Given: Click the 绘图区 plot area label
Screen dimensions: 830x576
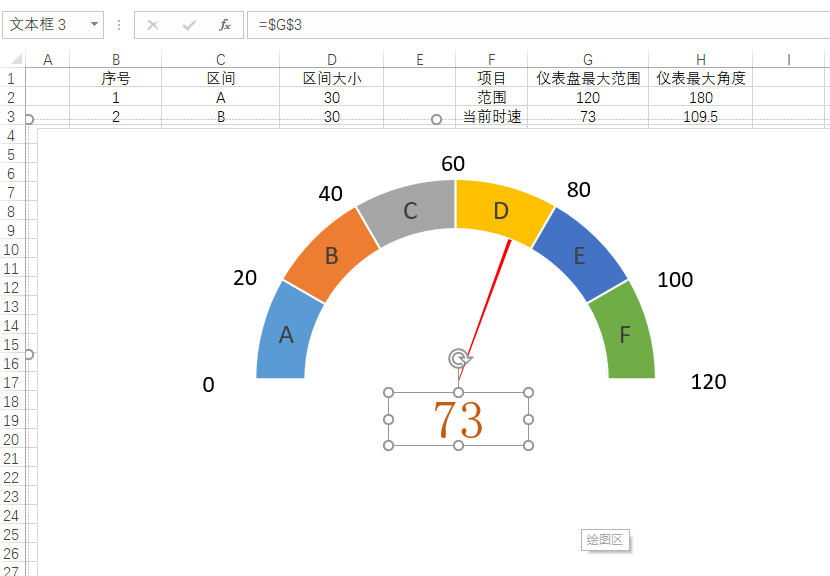Looking at the screenshot, I should (605, 538).
